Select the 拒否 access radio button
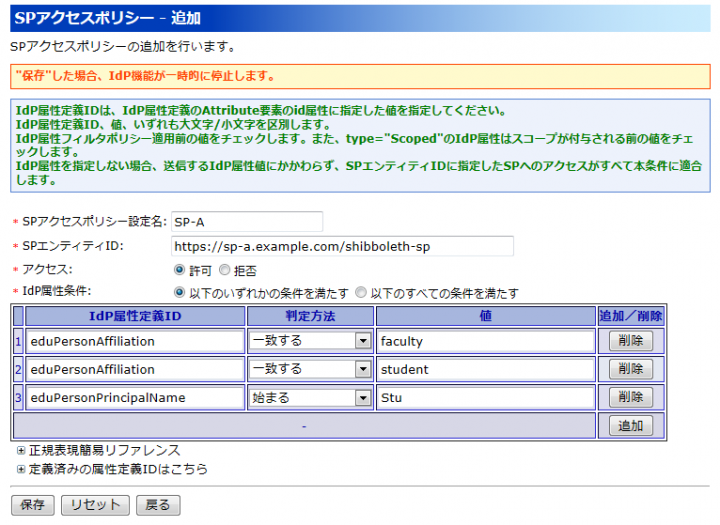 click(x=225, y=270)
